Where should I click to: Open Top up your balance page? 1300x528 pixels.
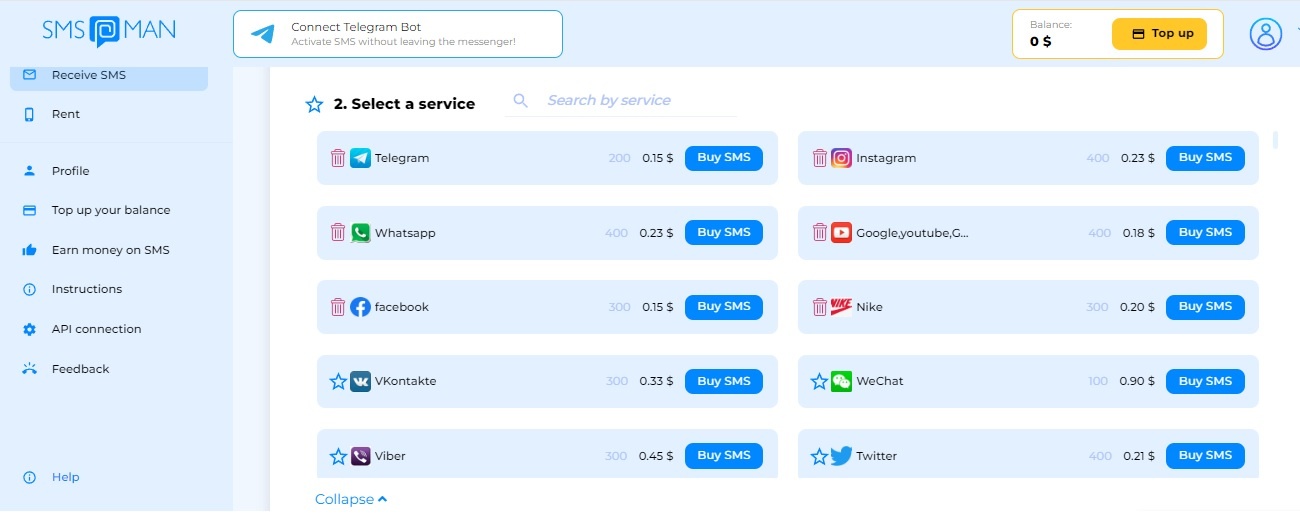tap(109, 210)
